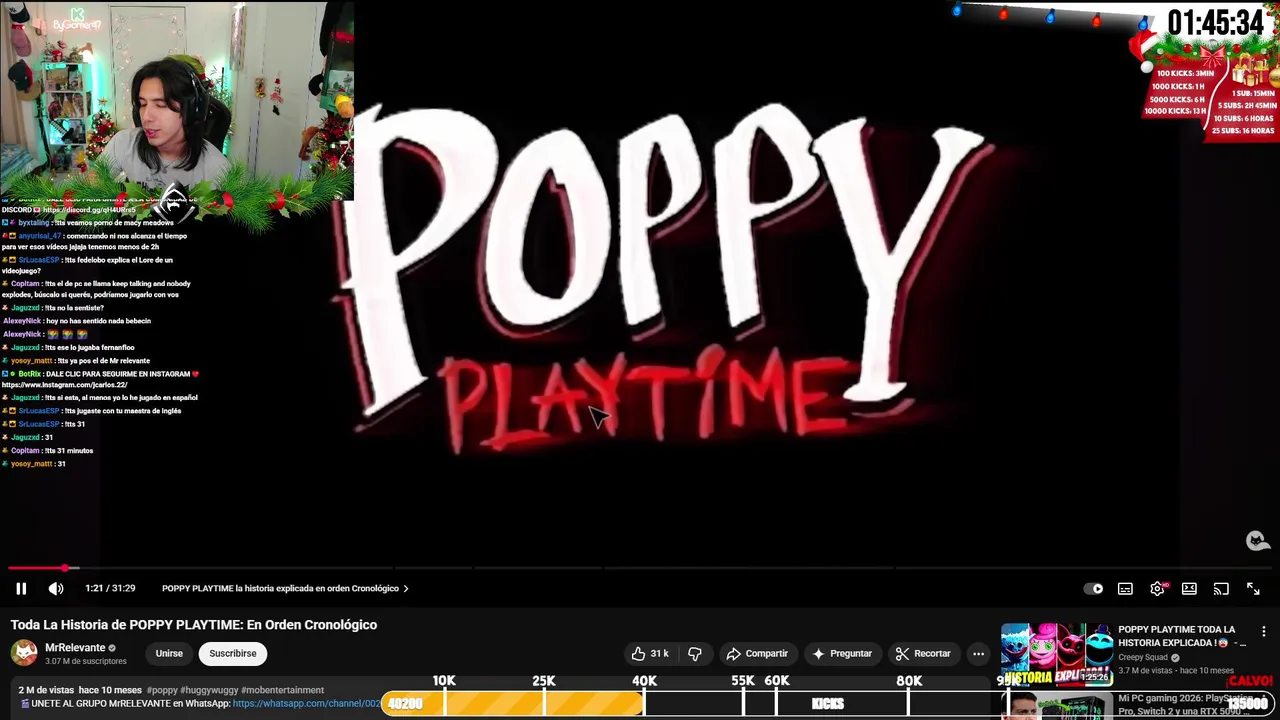Open the Poppy Playtime suggested video thumbnail
1280x720 pixels.
[1056, 654]
